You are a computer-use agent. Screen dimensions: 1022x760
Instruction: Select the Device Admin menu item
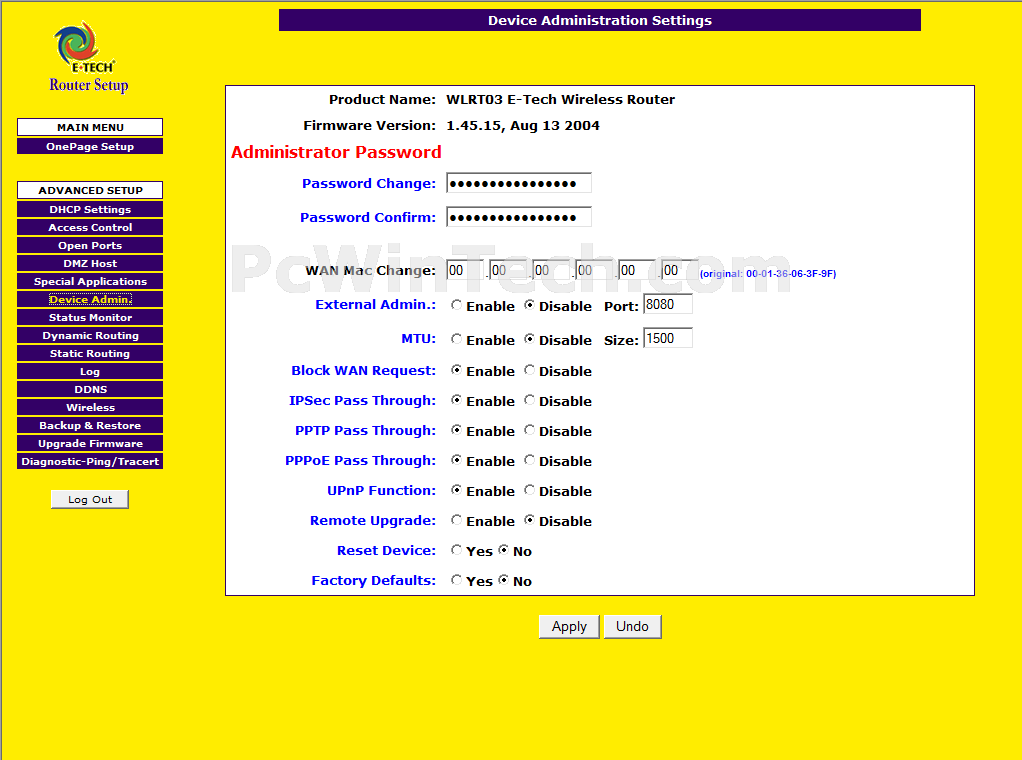tap(90, 300)
